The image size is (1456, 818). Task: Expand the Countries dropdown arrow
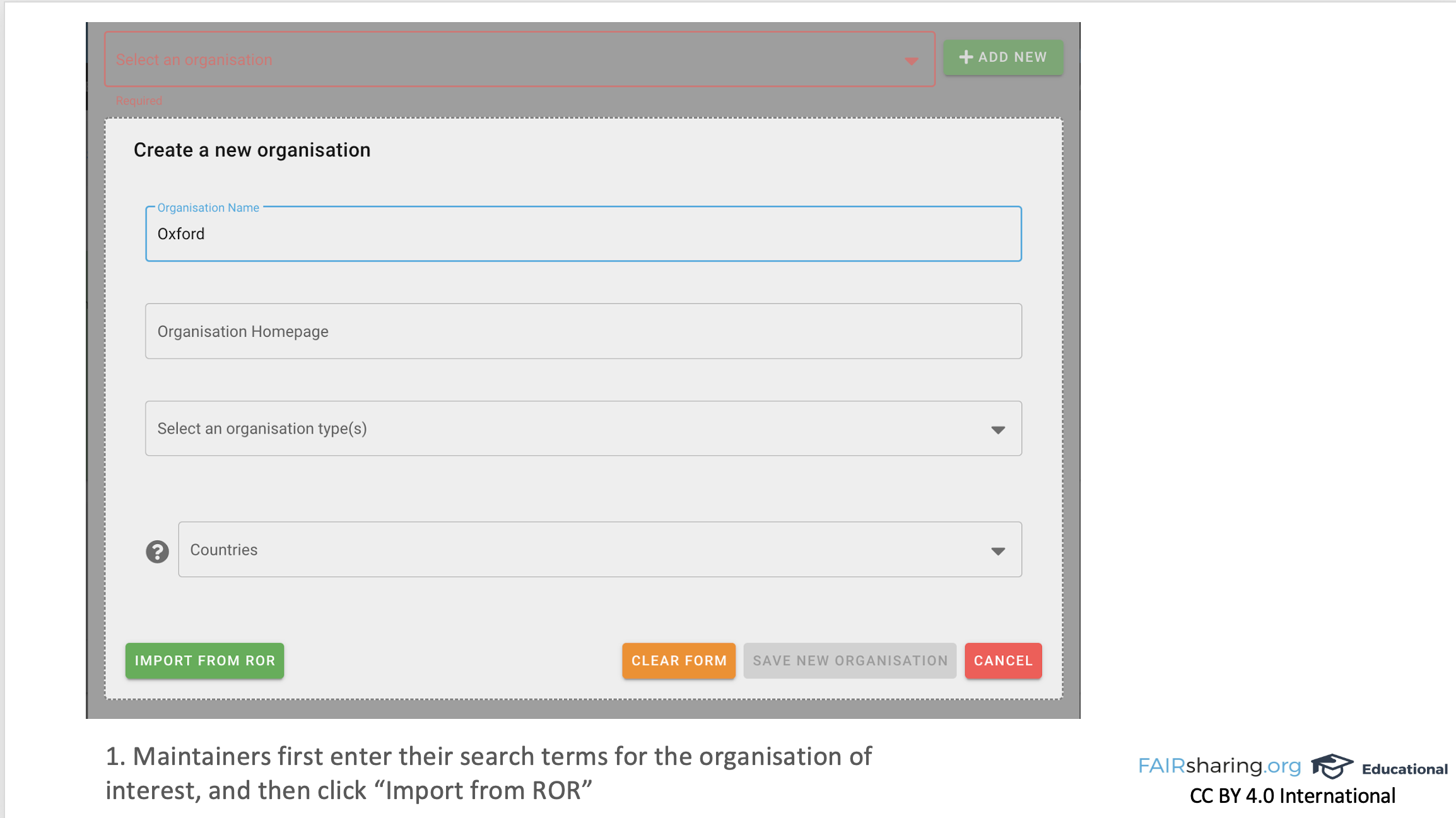pyautogui.click(x=997, y=551)
